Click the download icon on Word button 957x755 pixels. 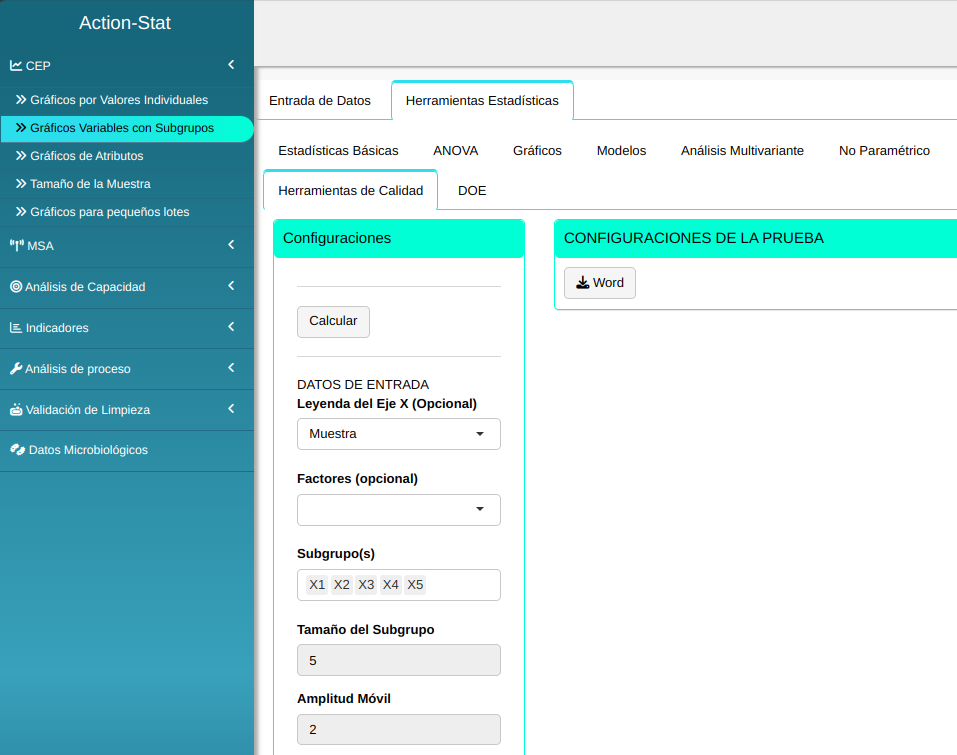[x=583, y=283]
